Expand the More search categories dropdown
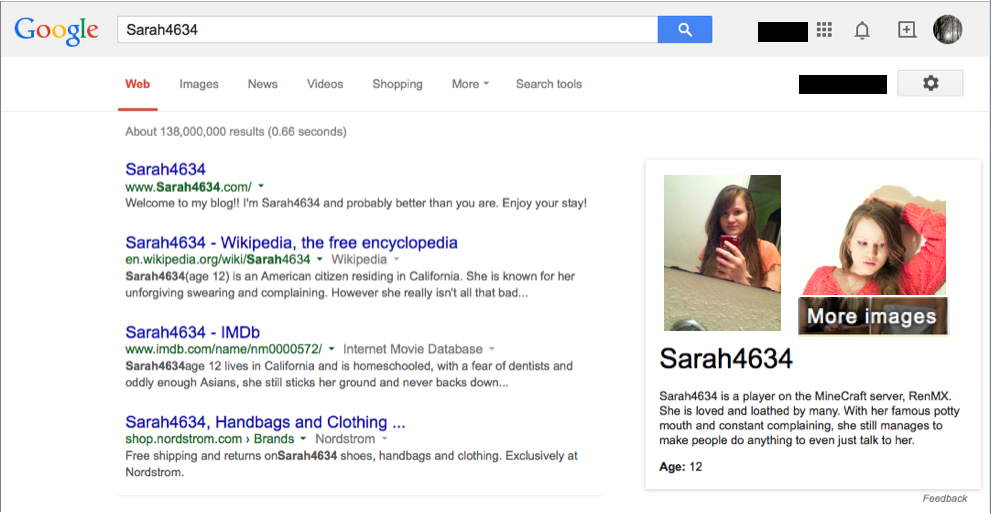 coord(469,84)
